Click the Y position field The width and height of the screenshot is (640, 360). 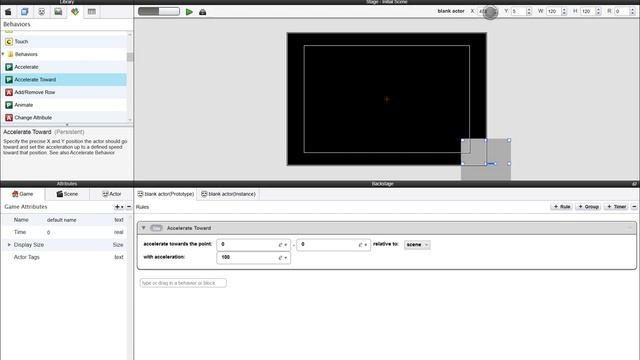click(x=518, y=11)
